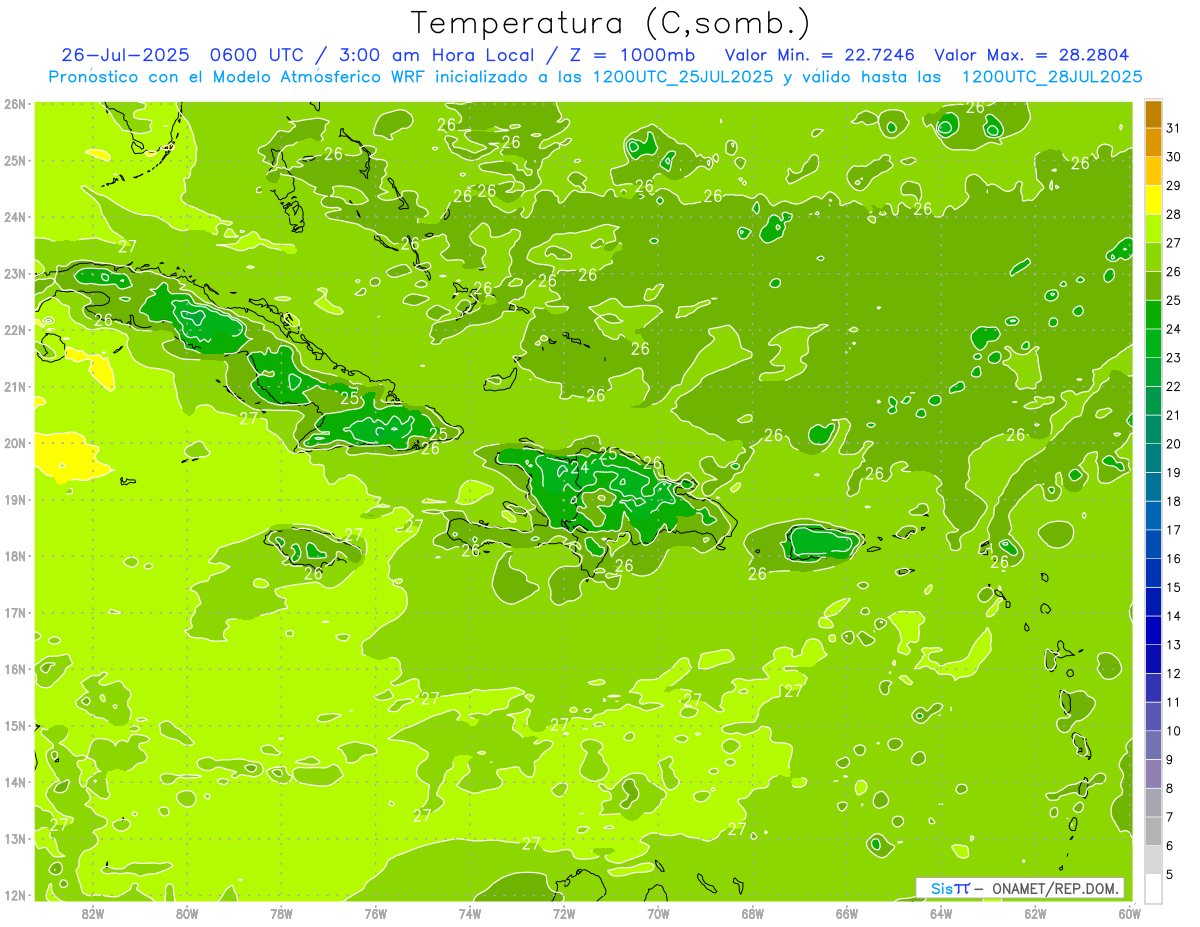
Task: Click the "18N" latitude axis label
Action: click(x=15, y=556)
